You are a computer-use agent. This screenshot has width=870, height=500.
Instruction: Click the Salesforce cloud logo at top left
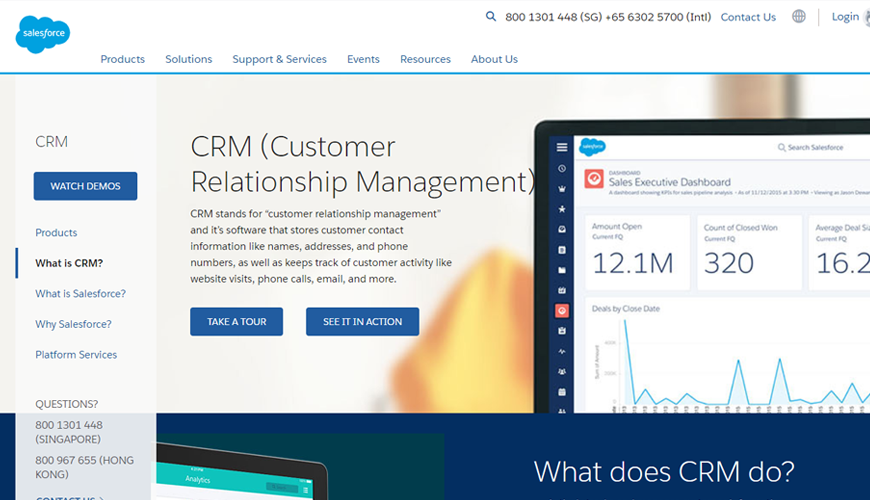point(43,34)
